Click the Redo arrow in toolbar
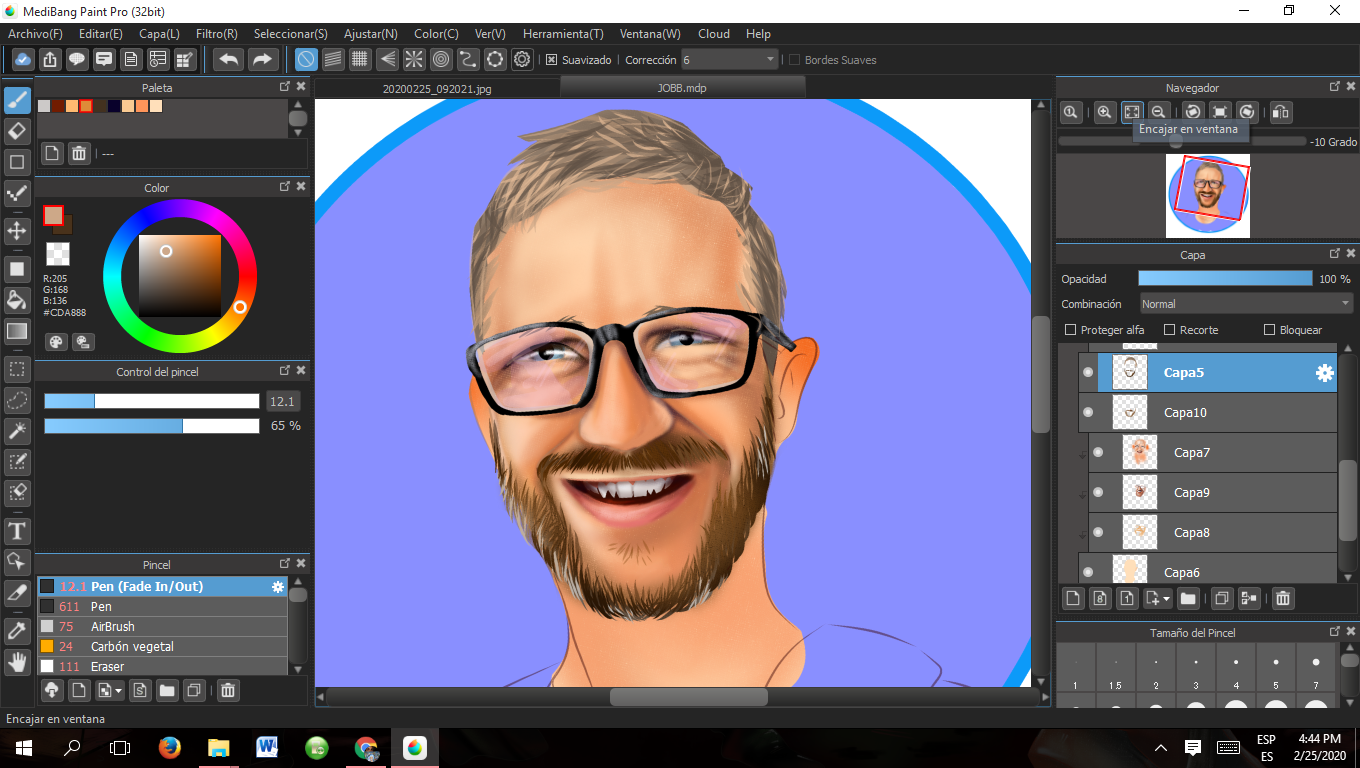Image resolution: width=1360 pixels, height=768 pixels. 262,59
